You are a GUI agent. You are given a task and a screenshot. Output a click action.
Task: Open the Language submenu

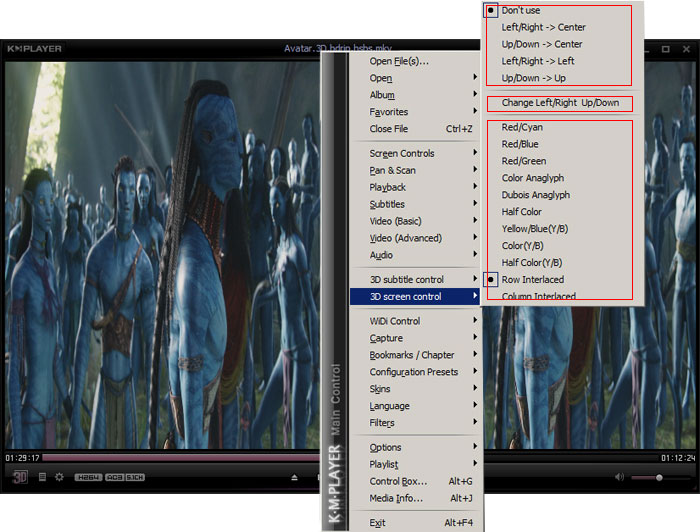pos(415,406)
